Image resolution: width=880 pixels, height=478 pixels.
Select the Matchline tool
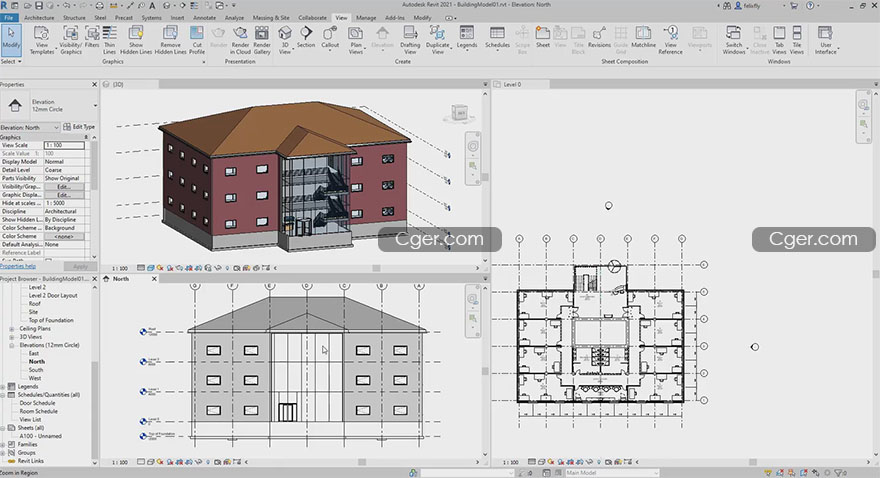(x=643, y=37)
